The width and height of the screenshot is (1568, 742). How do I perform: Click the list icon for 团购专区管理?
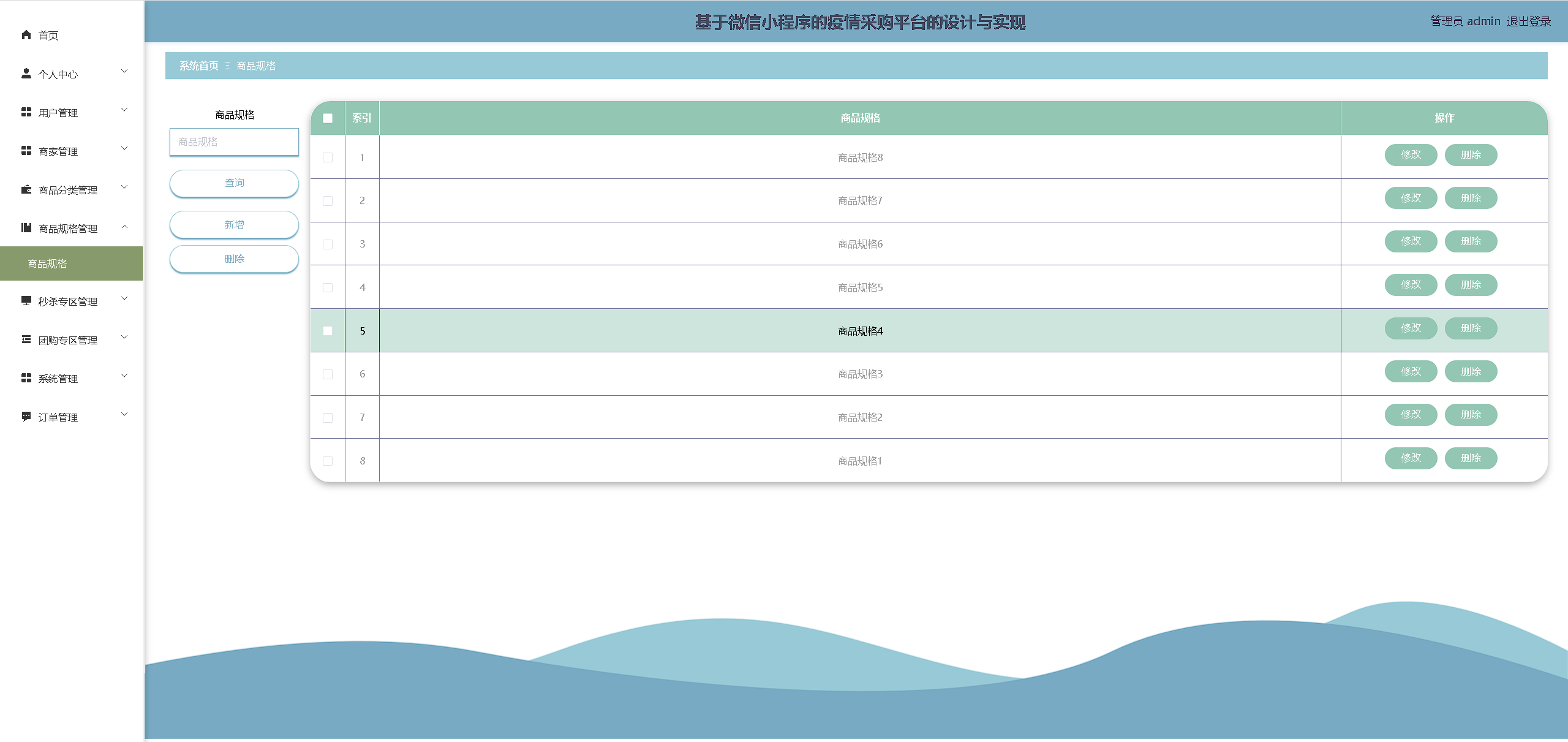[26, 339]
